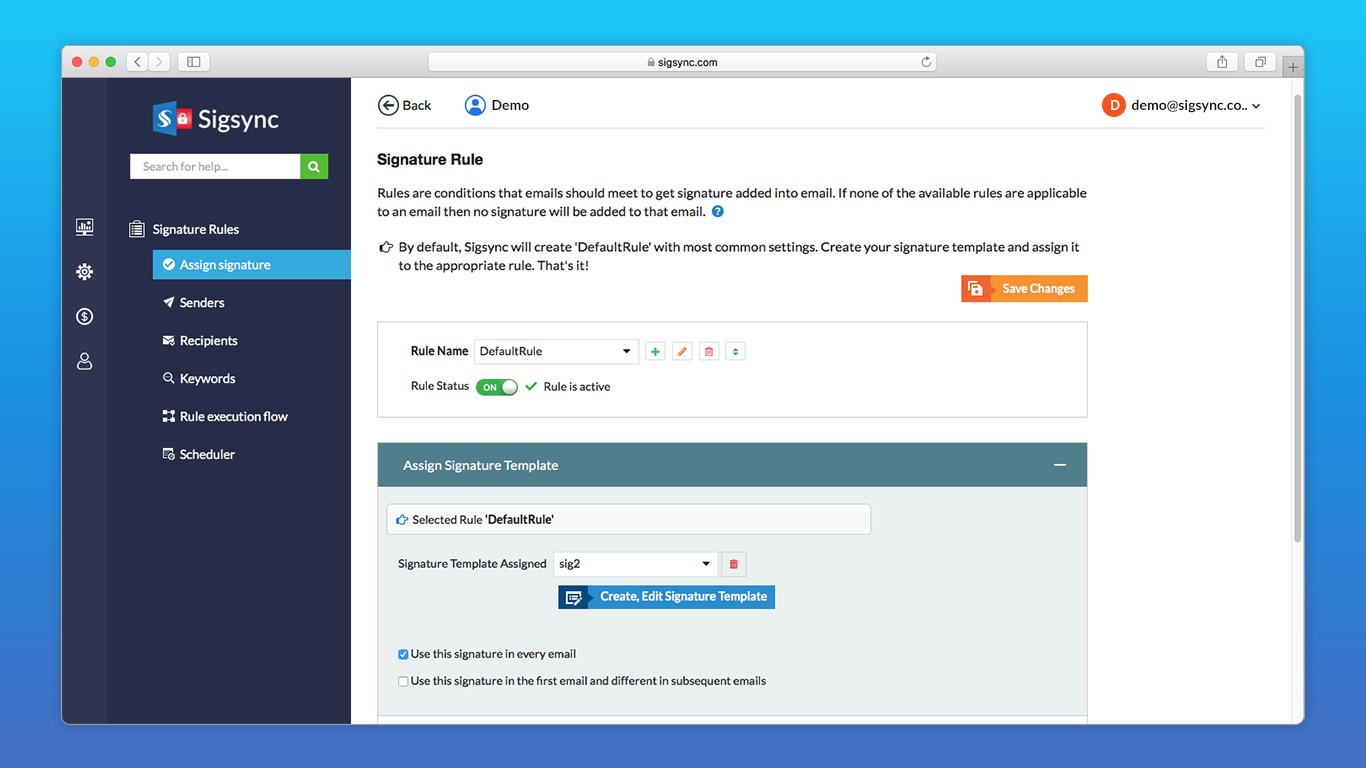Toggle Rule Status ON switch
Screen dimensions: 1366x768
click(497, 387)
